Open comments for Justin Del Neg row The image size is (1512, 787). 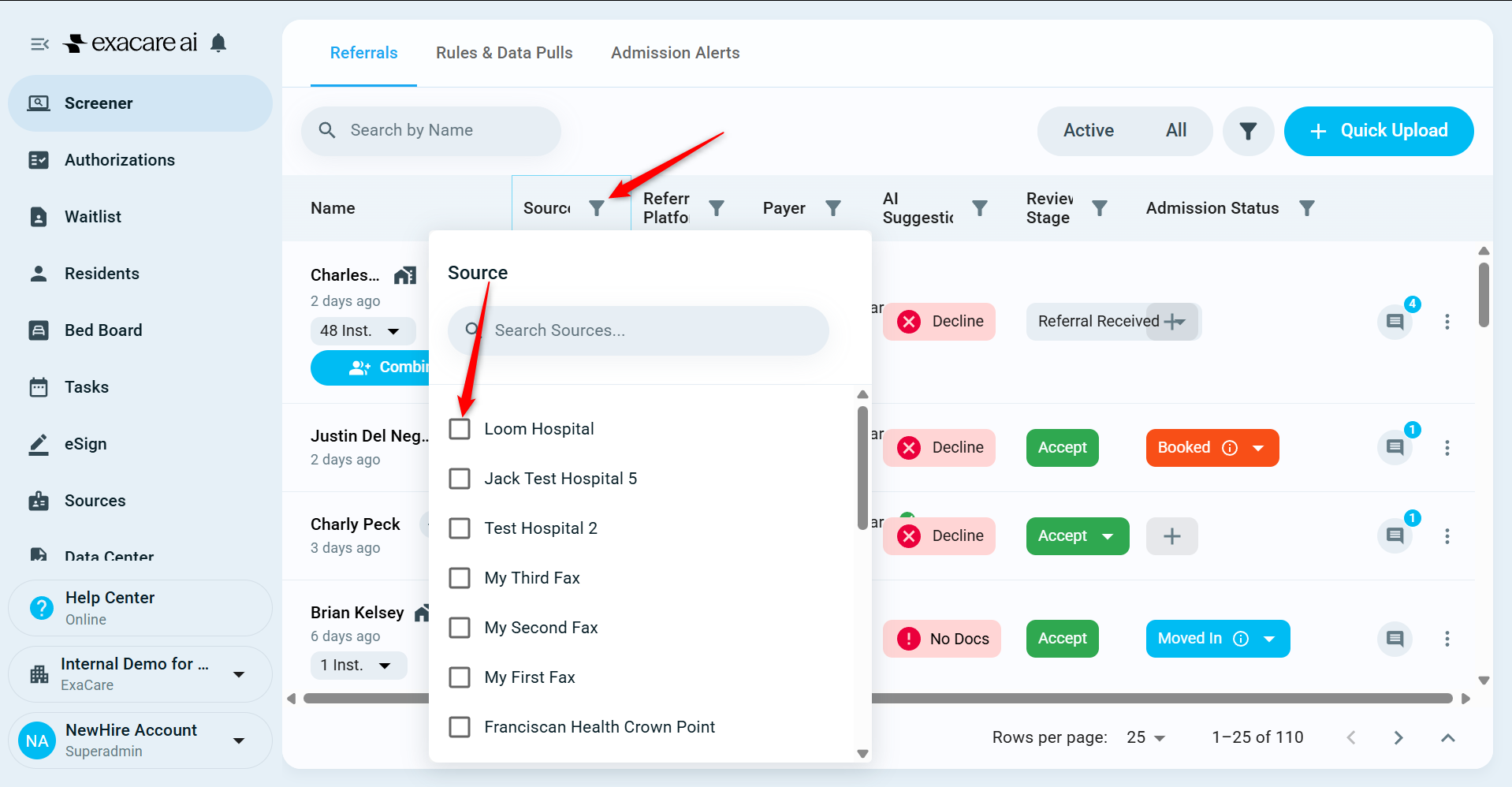point(1395,448)
